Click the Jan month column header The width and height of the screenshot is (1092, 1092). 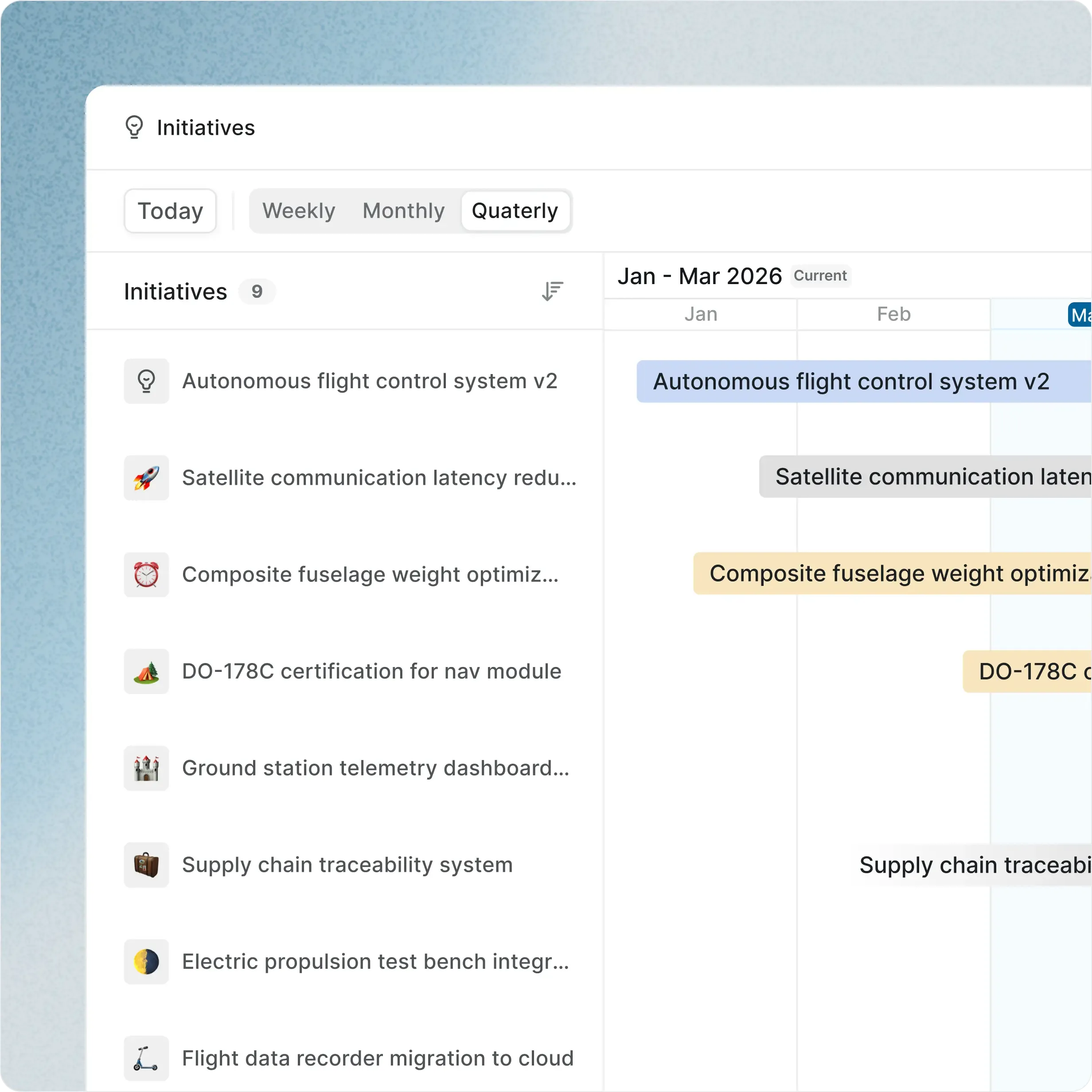[x=701, y=314]
